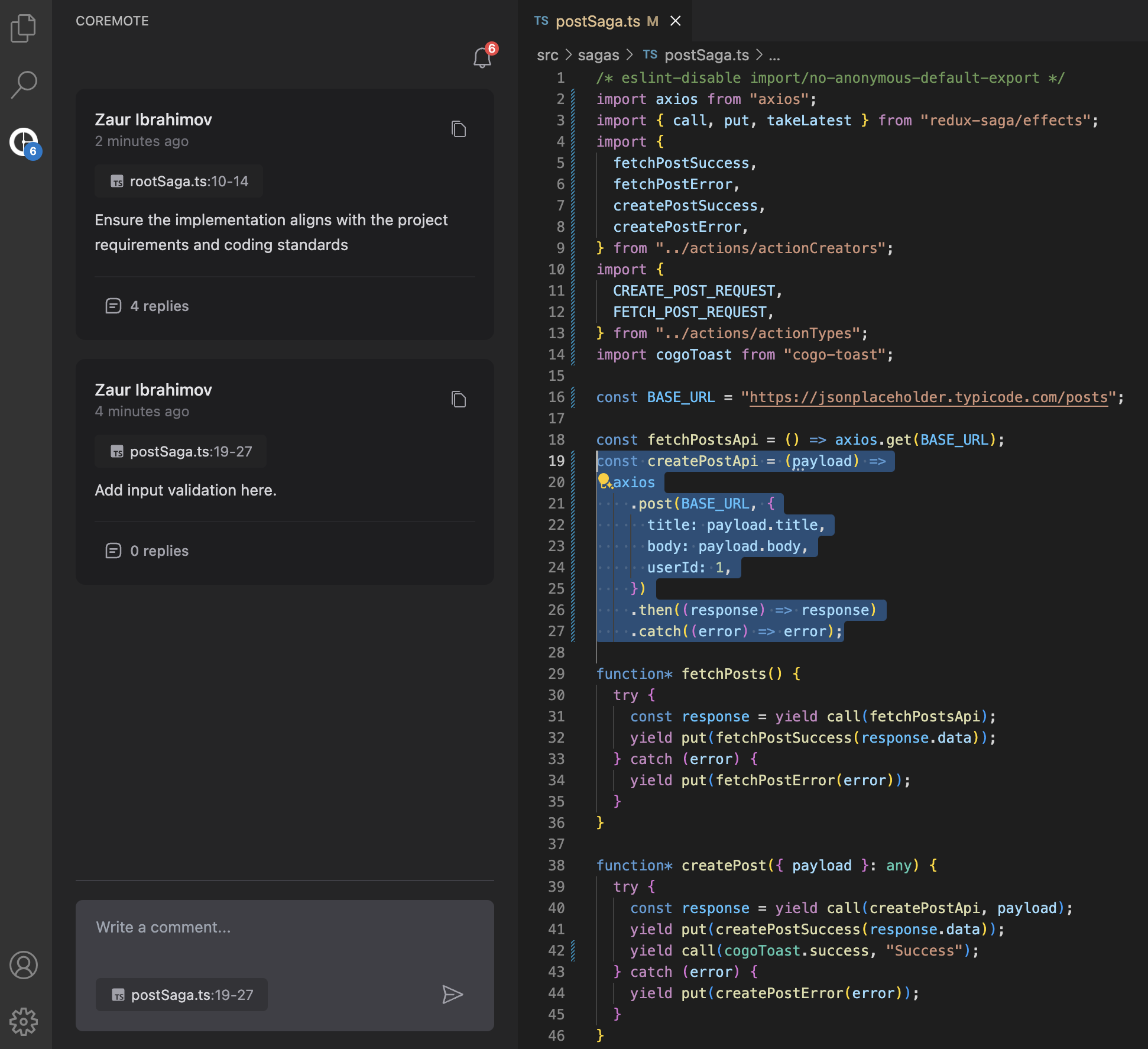This screenshot has height=1049, width=1148.
Task: Open the Explorer files view
Action: [24, 28]
